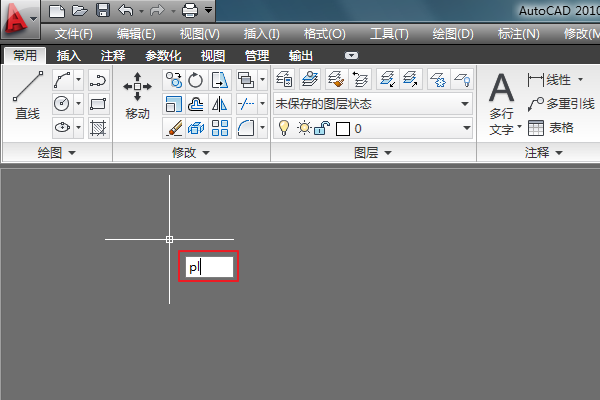Open the 视图(V) menu

click(200, 34)
